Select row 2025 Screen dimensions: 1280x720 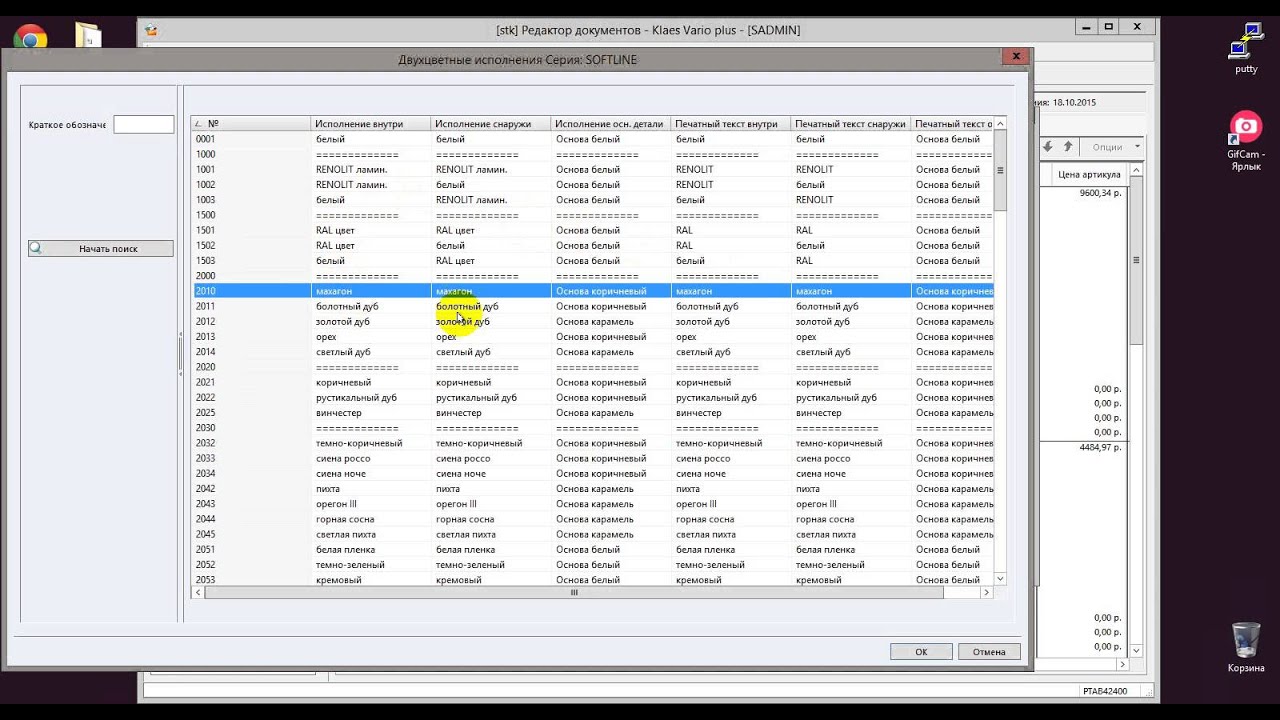pos(593,413)
